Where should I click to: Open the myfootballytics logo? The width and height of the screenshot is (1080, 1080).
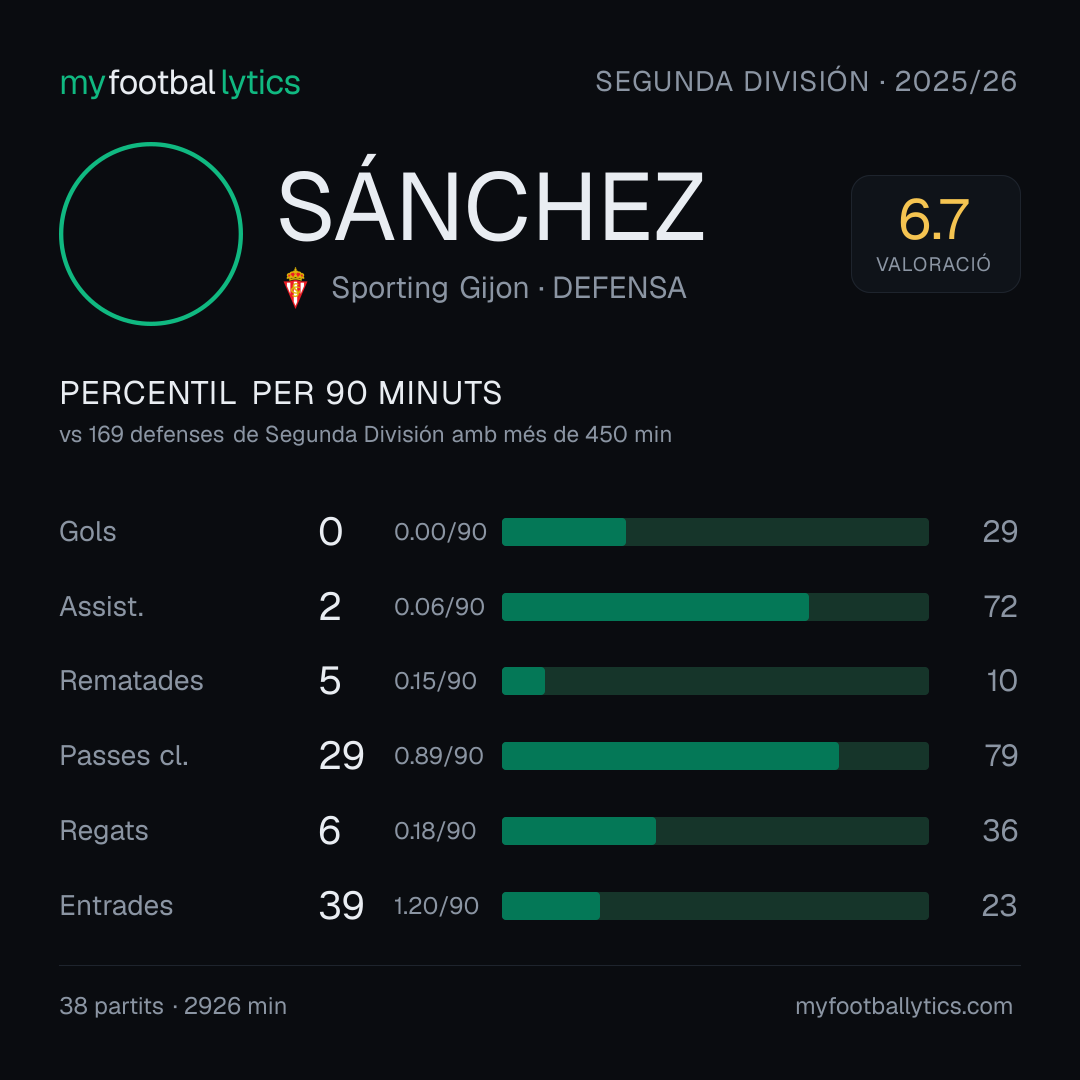[x=180, y=83]
